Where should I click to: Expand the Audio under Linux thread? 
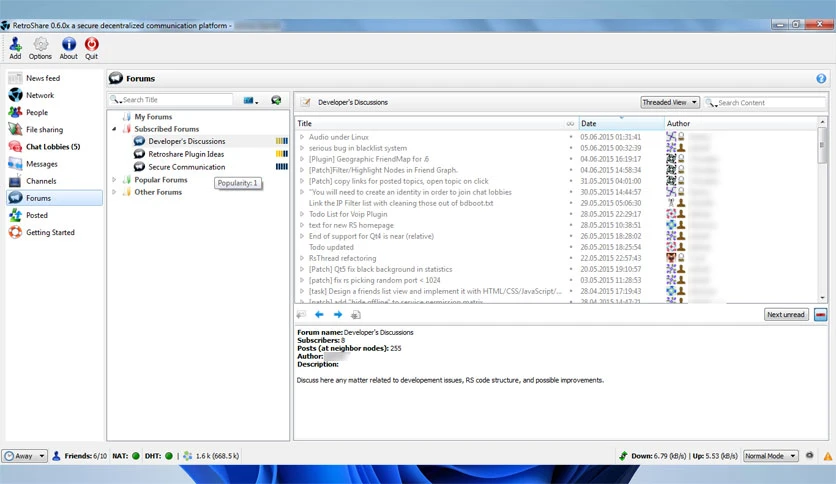pos(302,137)
